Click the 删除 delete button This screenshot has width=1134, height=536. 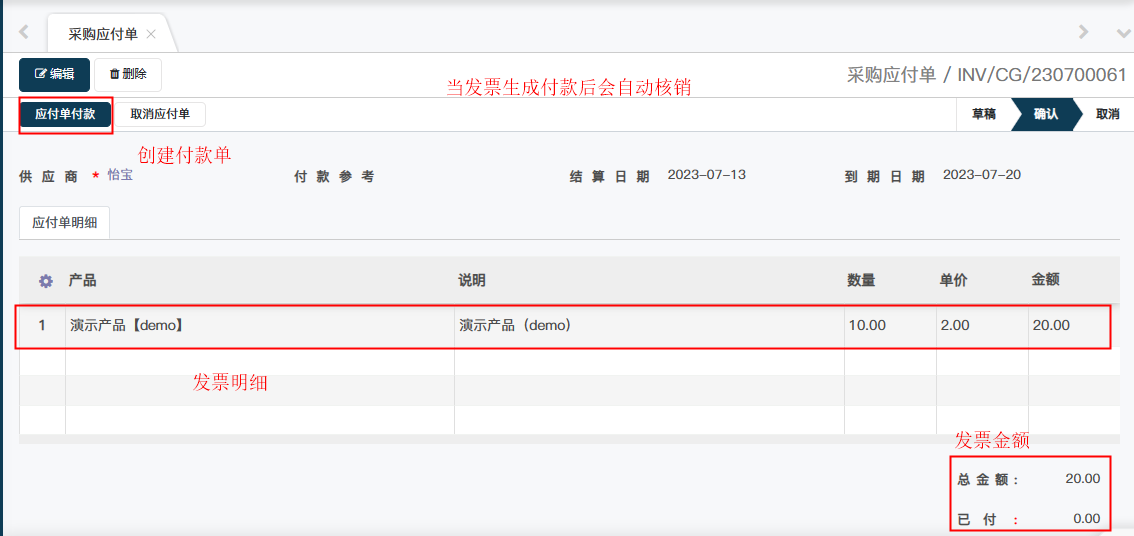coord(128,74)
